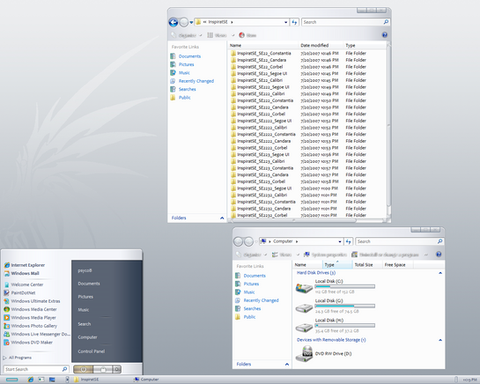This screenshot has width=480, height=384.
Task: Open Welcome Center in Start menu
Action: pos(24,284)
